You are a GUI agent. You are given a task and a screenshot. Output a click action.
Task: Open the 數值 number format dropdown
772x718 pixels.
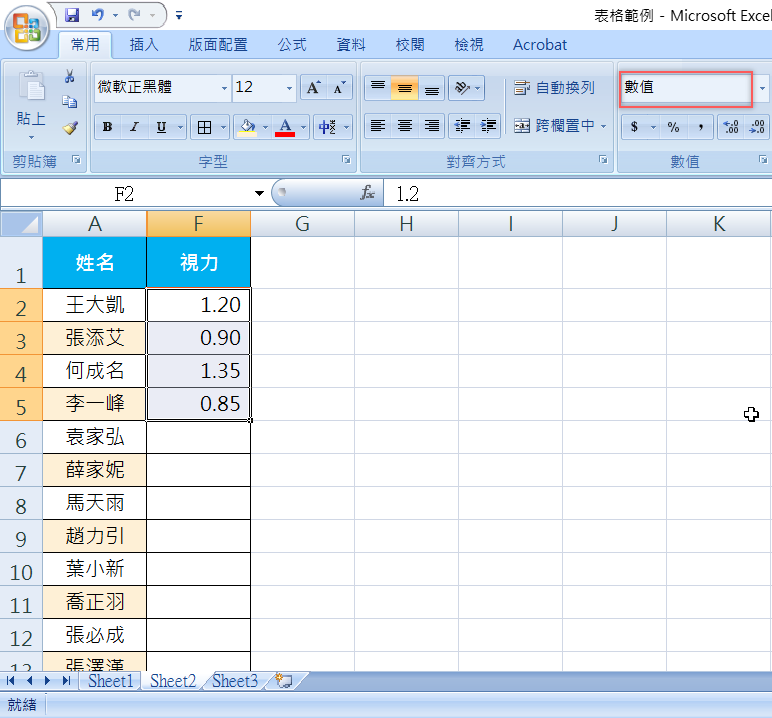point(762,88)
